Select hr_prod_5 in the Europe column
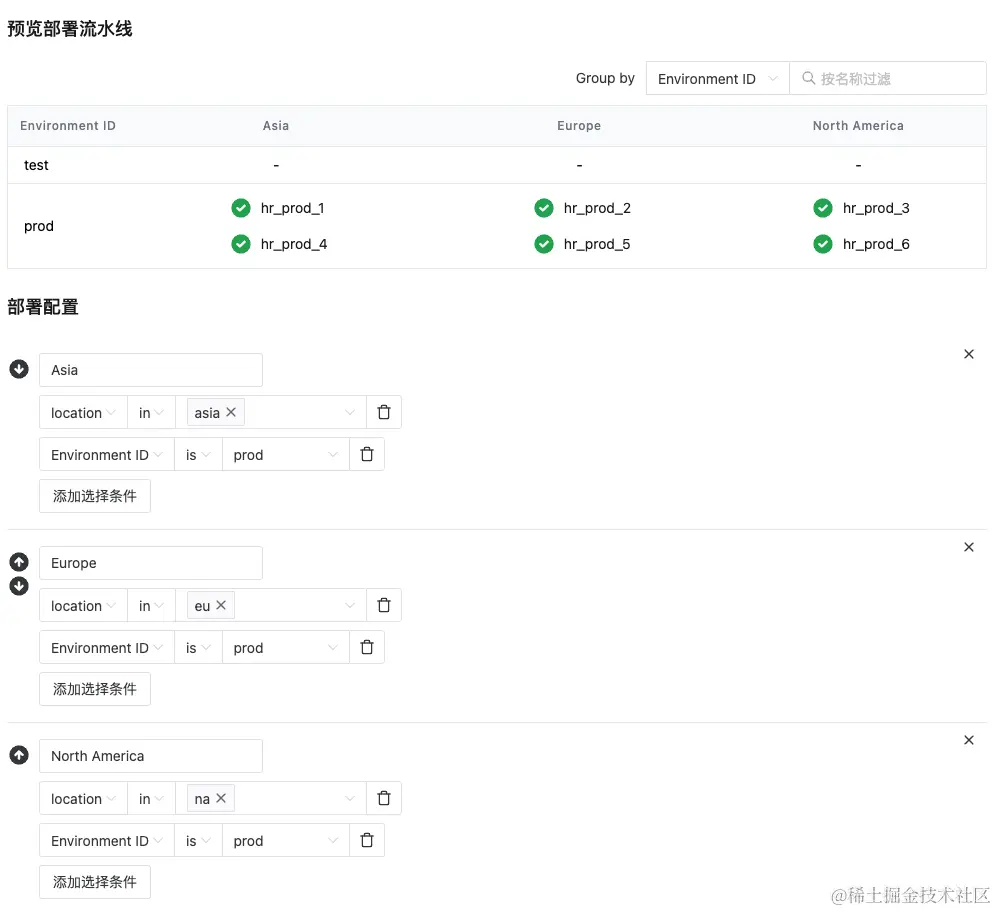This screenshot has height=912, width=997. click(x=597, y=244)
